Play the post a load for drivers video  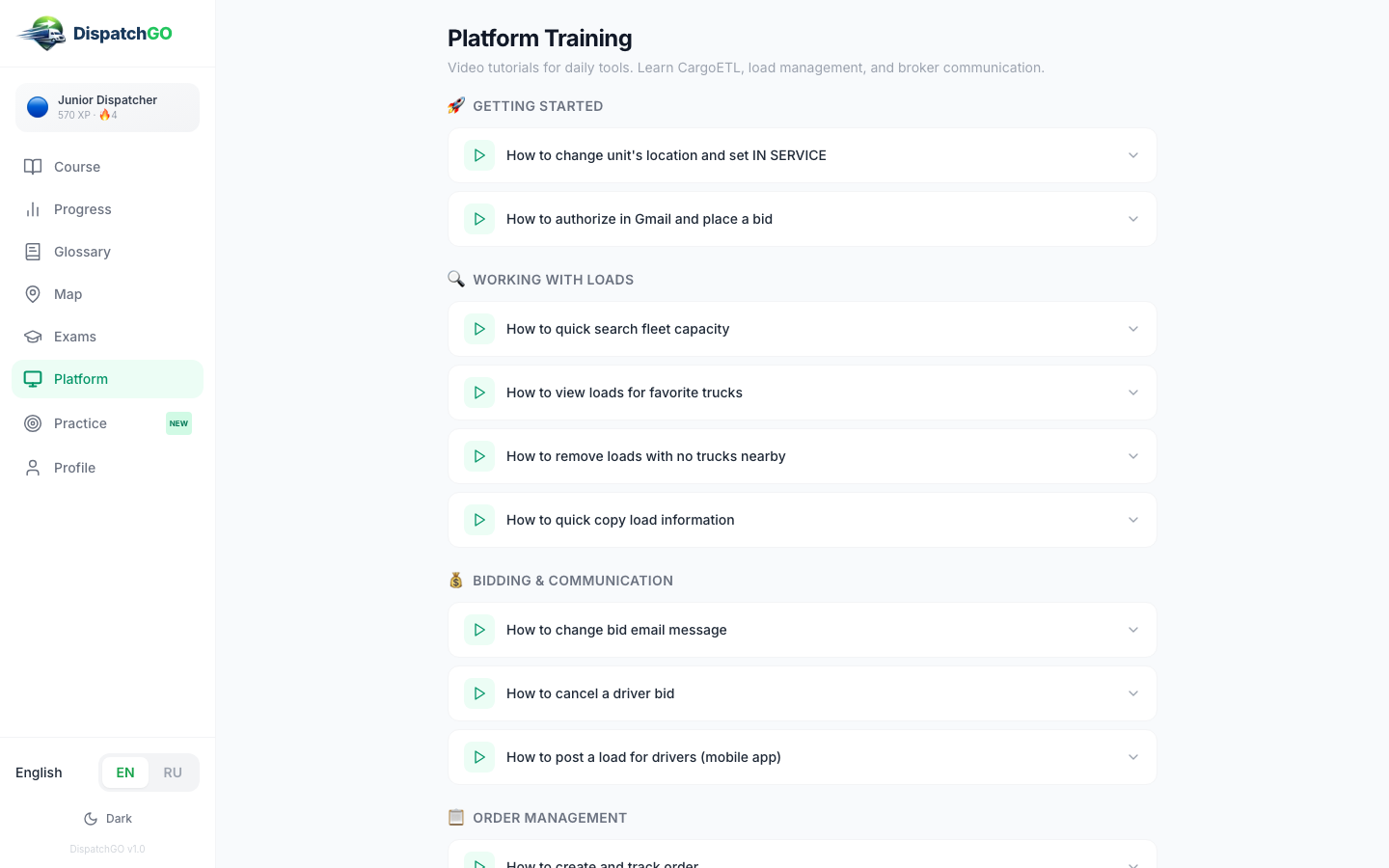479,757
